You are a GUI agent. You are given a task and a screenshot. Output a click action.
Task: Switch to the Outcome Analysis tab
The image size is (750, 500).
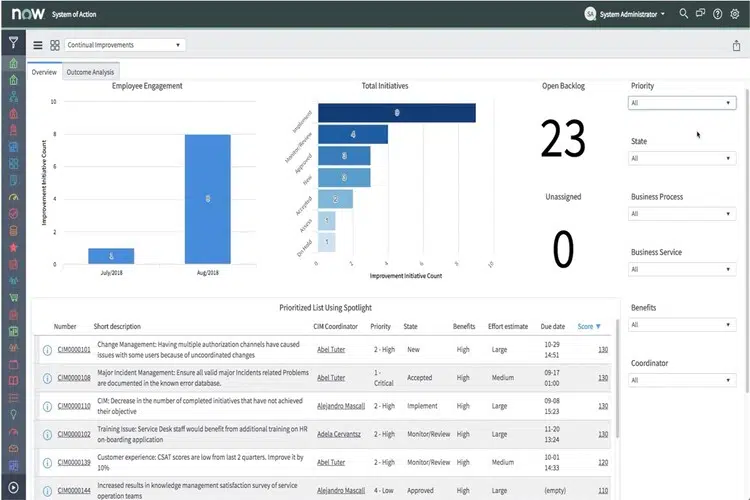pos(89,72)
